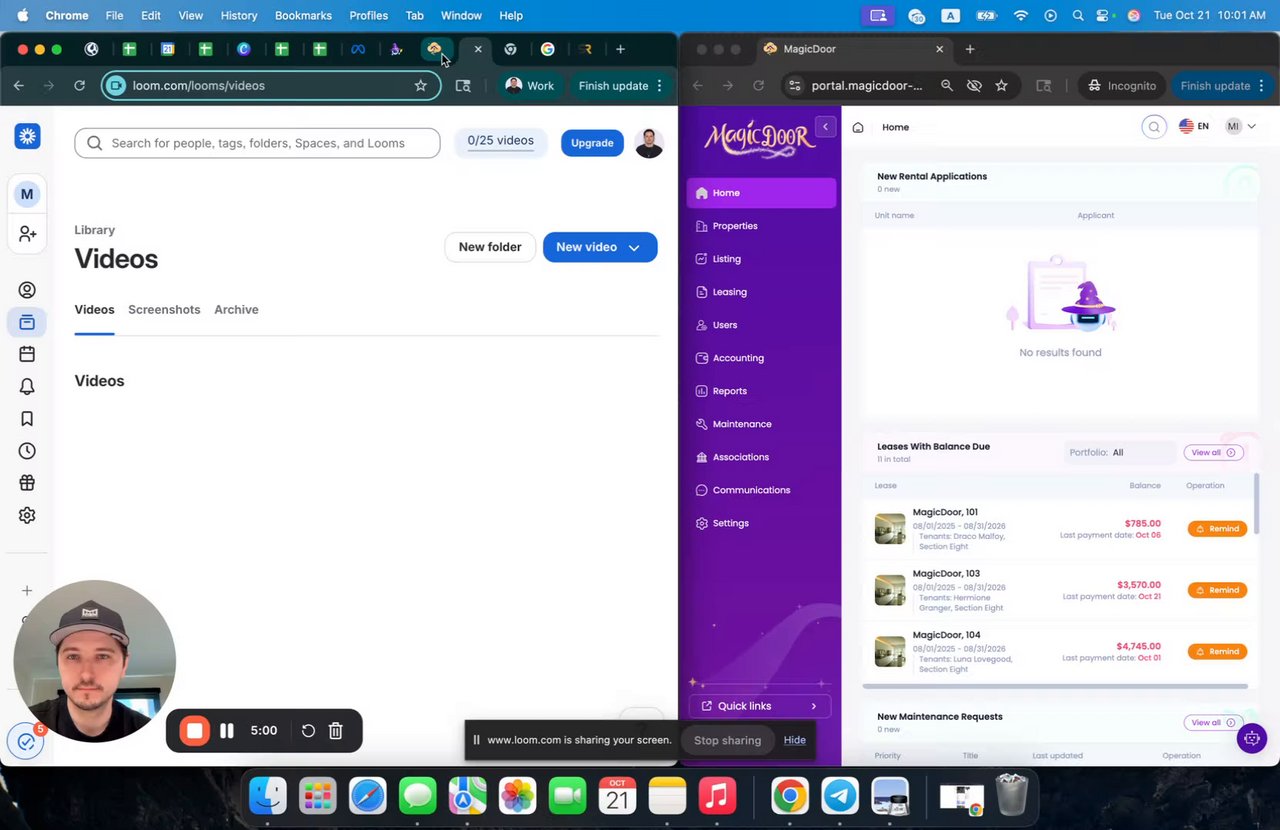Open the New video dropdown arrow
Viewport: 1280px width, 830px height.
pyautogui.click(x=634, y=248)
